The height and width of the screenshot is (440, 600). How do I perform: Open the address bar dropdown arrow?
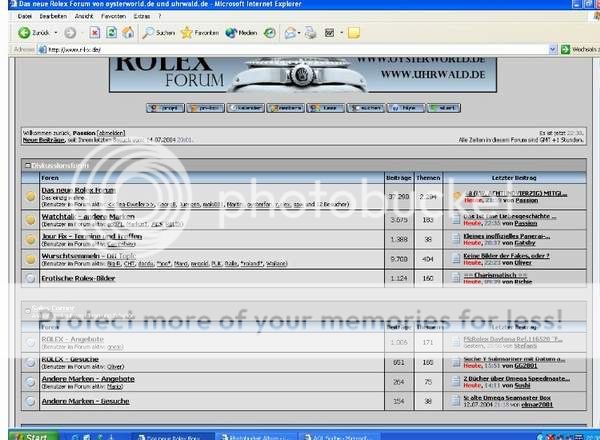553,49
